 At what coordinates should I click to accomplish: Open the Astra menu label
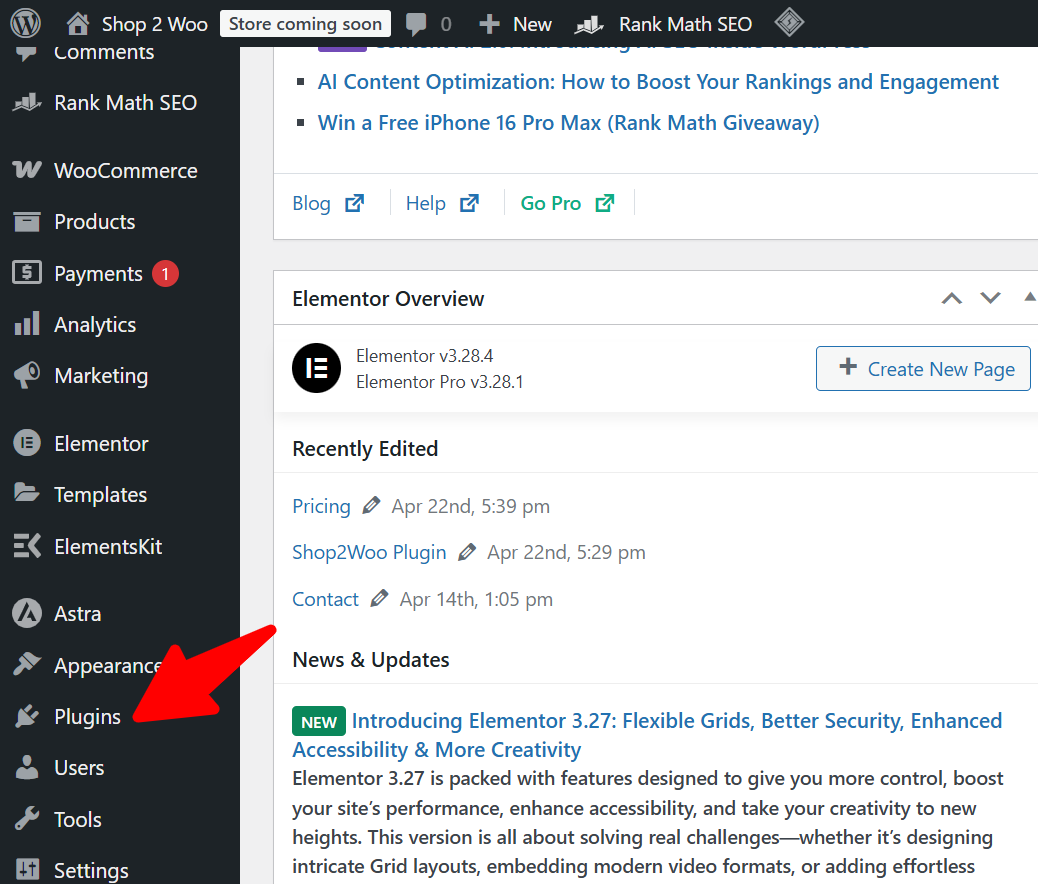pyautogui.click(x=77, y=614)
